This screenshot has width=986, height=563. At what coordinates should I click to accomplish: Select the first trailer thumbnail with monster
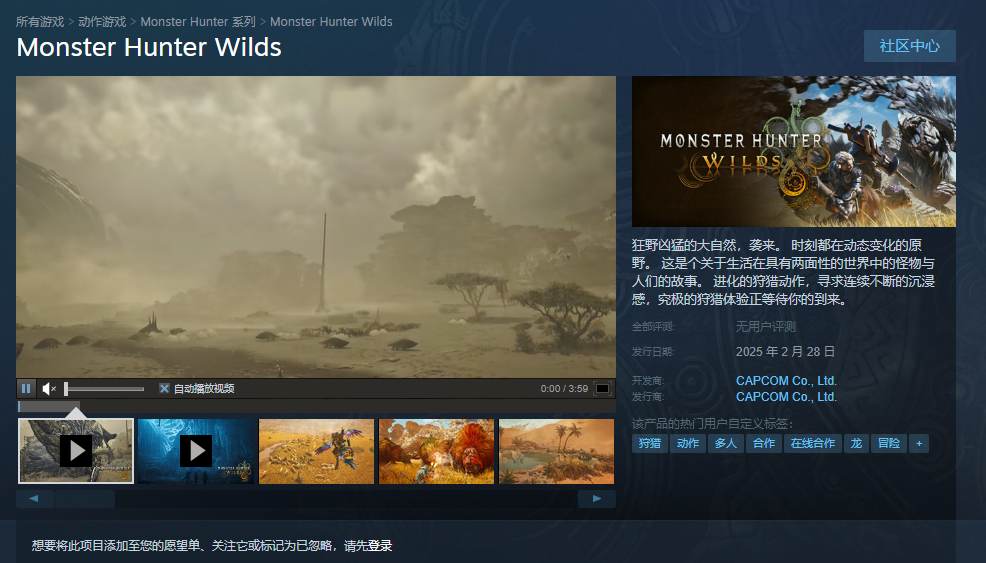[76, 451]
